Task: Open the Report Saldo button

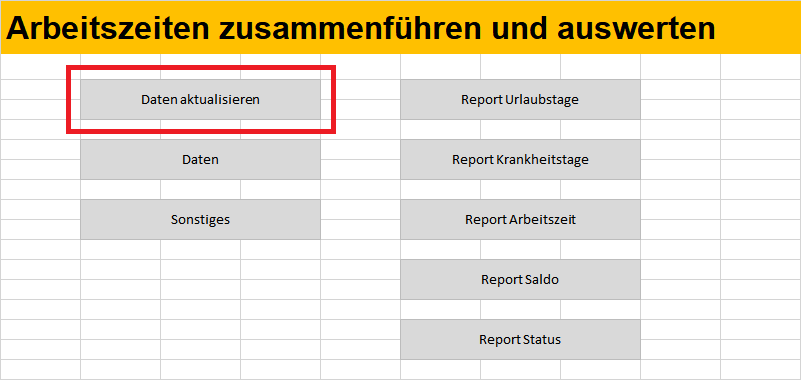Action: point(520,279)
